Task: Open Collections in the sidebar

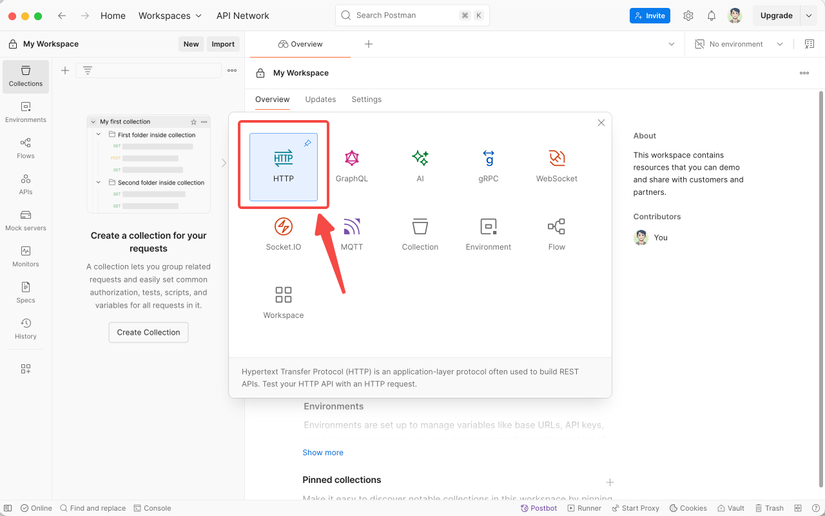Action: [x=26, y=77]
